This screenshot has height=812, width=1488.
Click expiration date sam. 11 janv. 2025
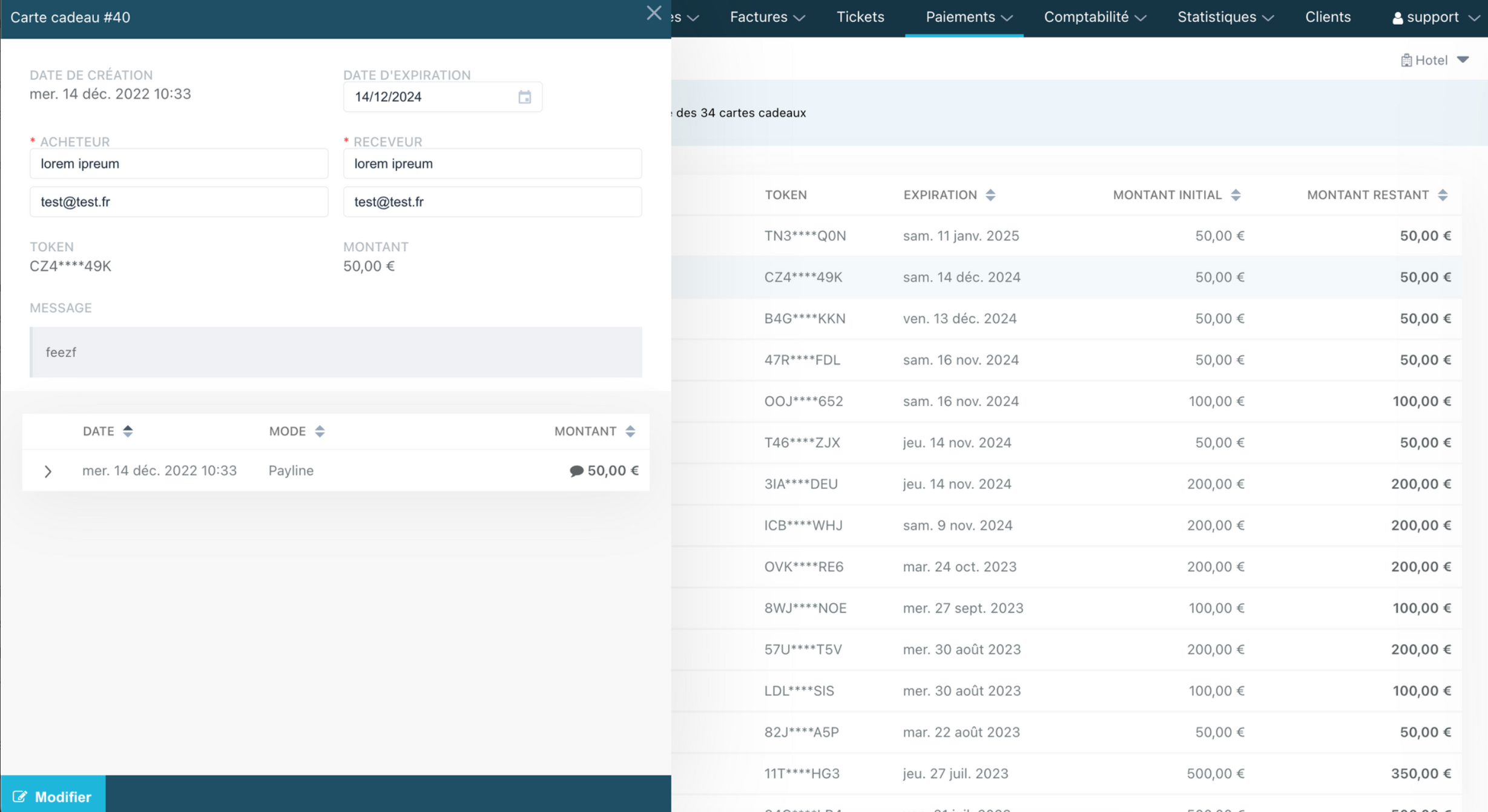(x=961, y=236)
